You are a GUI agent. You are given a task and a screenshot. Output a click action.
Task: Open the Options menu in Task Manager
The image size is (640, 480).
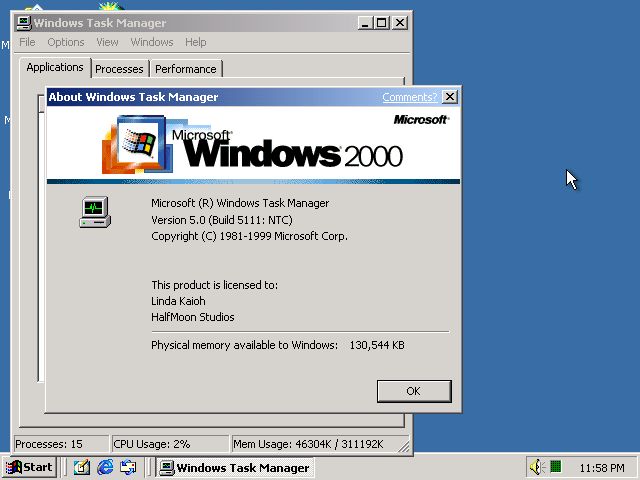tap(66, 42)
